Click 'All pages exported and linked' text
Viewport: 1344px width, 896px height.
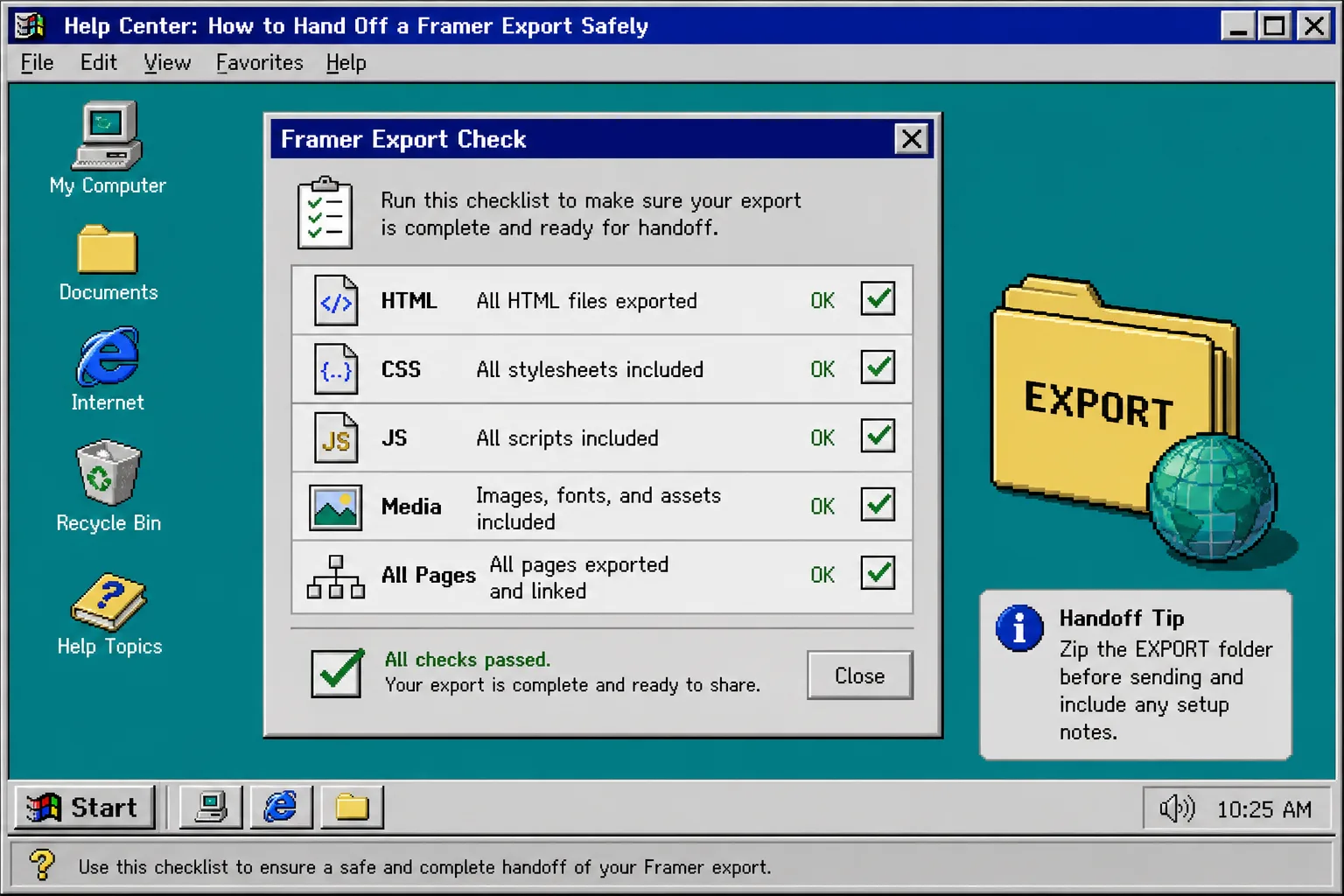click(x=578, y=577)
